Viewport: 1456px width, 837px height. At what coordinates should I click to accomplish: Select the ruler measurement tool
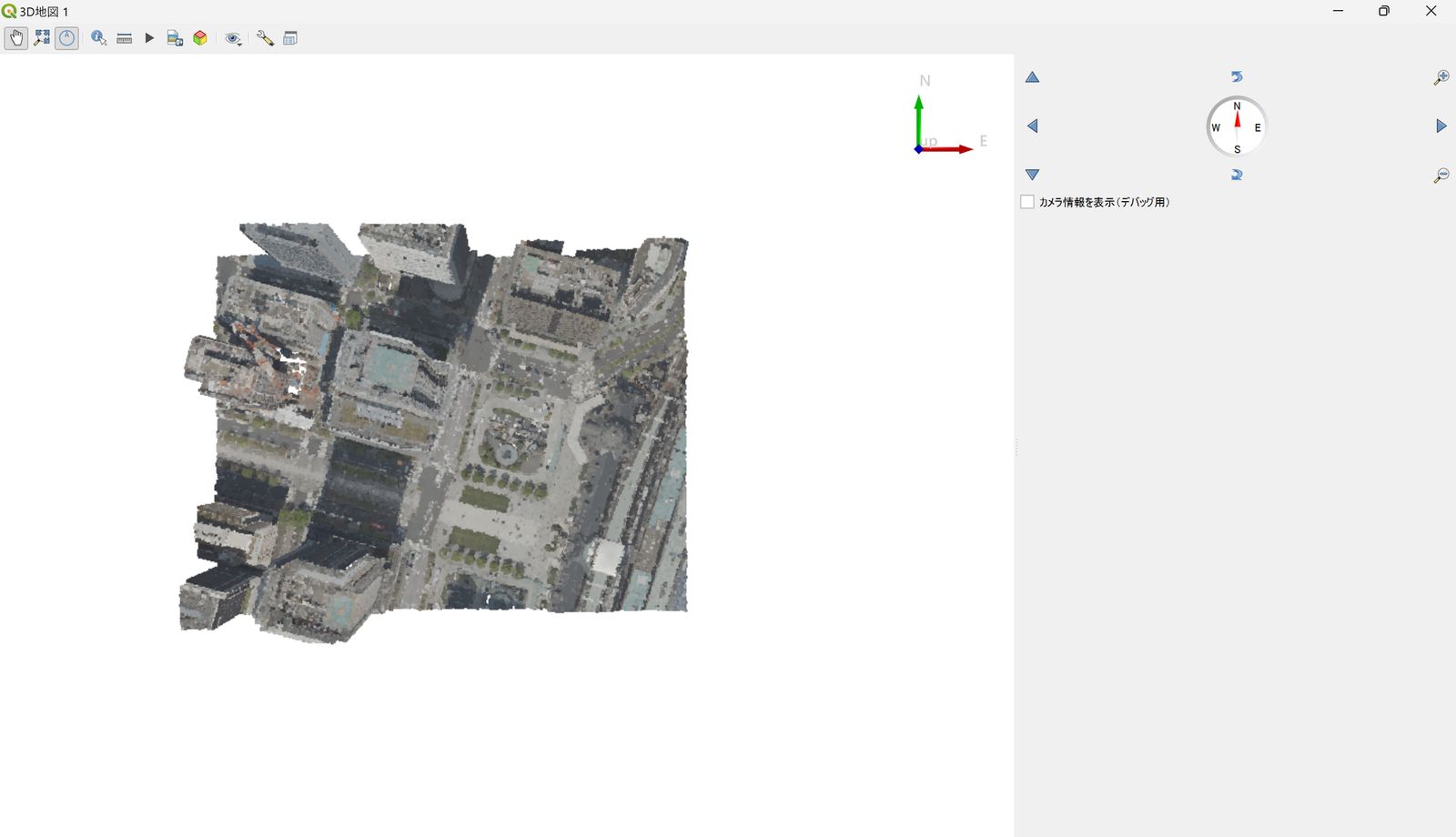125,38
